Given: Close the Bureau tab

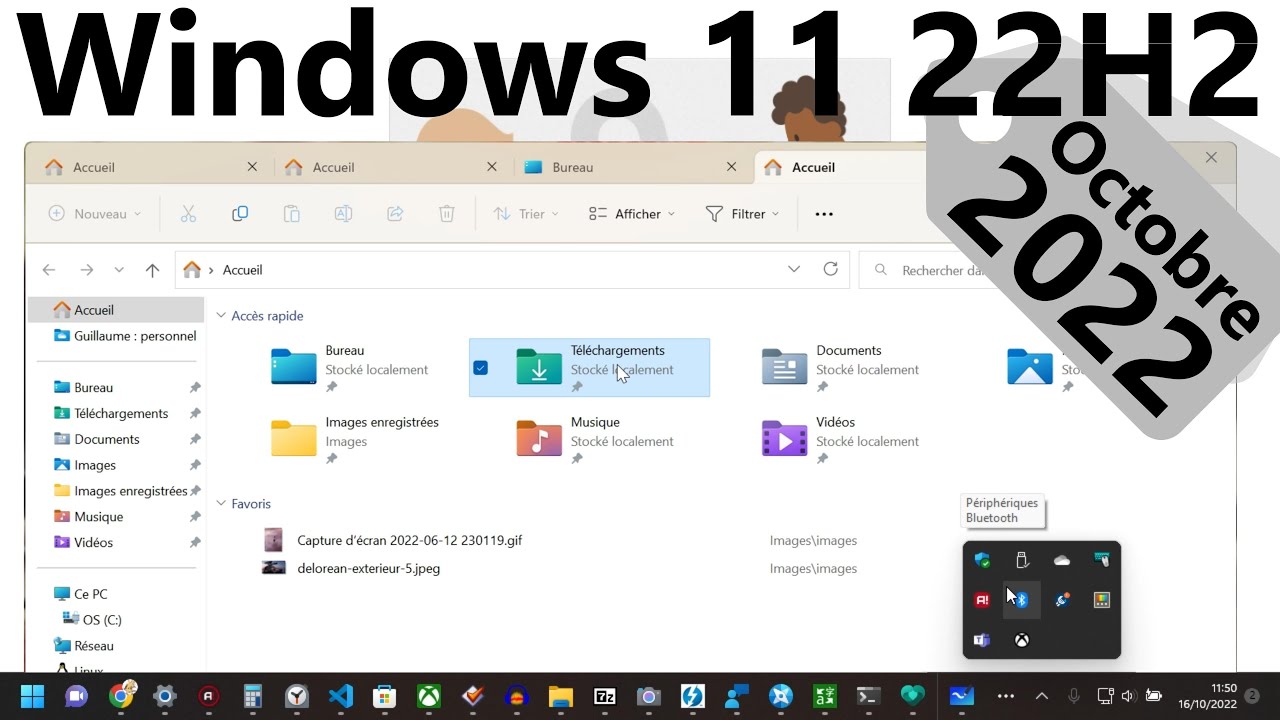Looking at the screenshot, I should (x=732, y=167).
